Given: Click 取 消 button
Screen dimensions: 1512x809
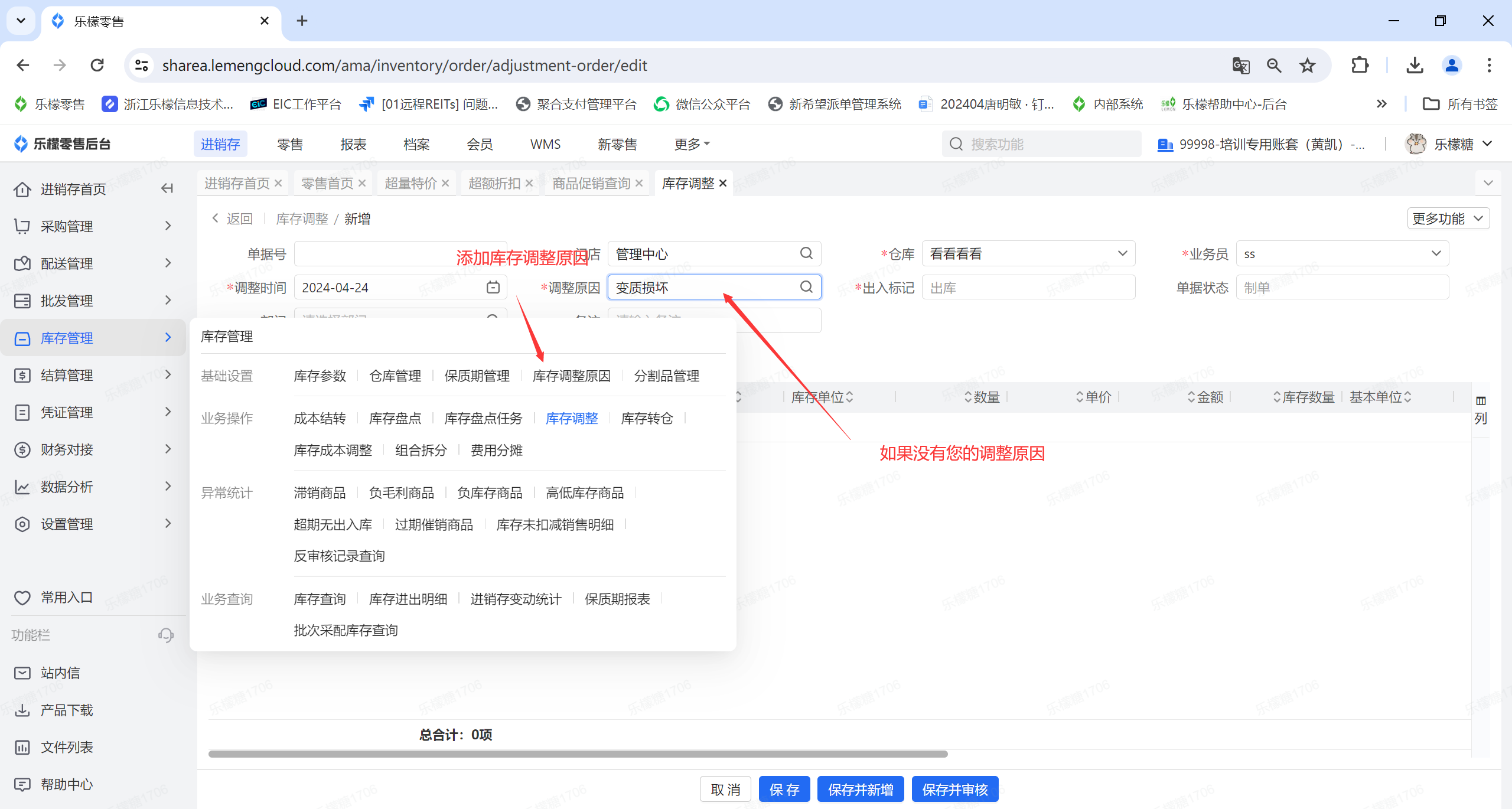Looking at the screenshot, I should click(x=725, y=790).
